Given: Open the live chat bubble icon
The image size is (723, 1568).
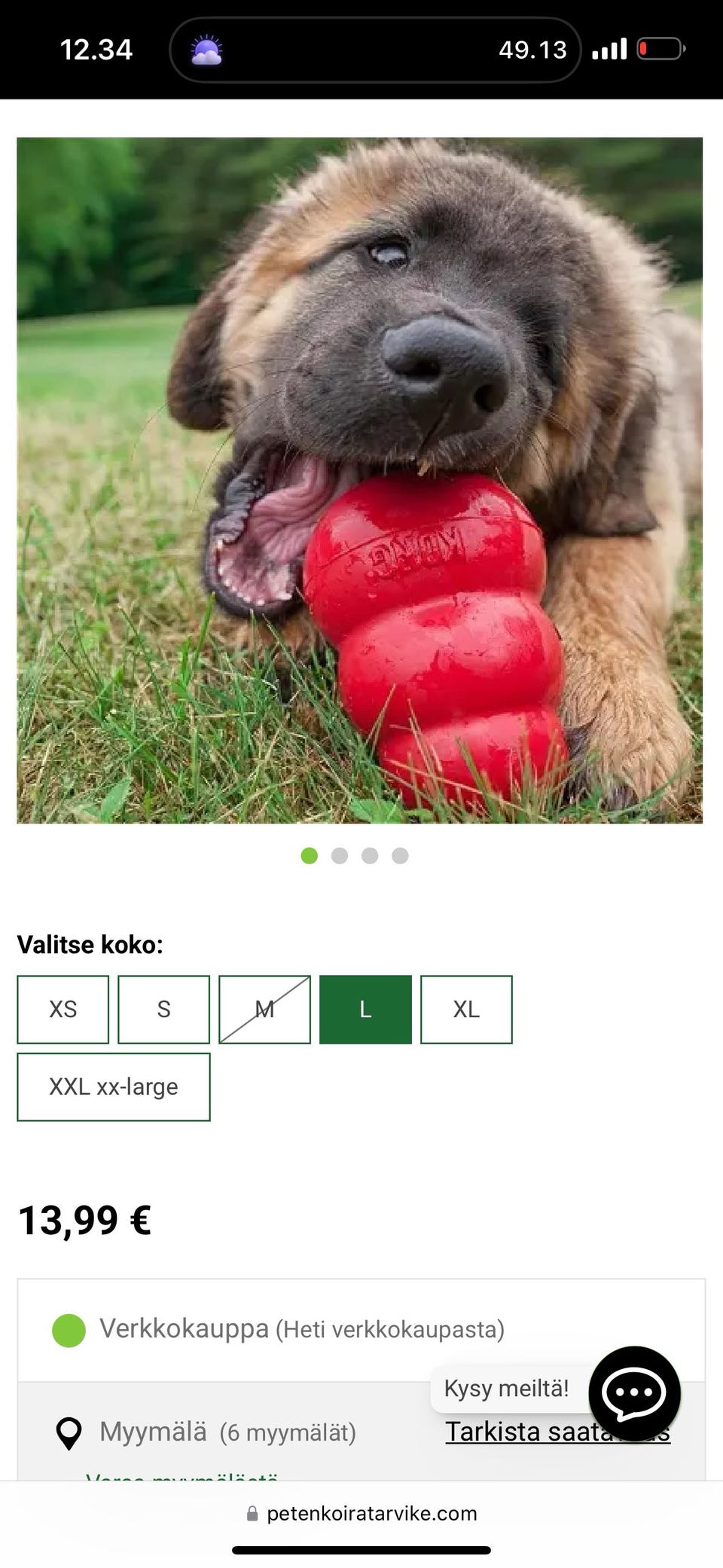Looking at the screenshot, I should click(x=634, y=1392).
